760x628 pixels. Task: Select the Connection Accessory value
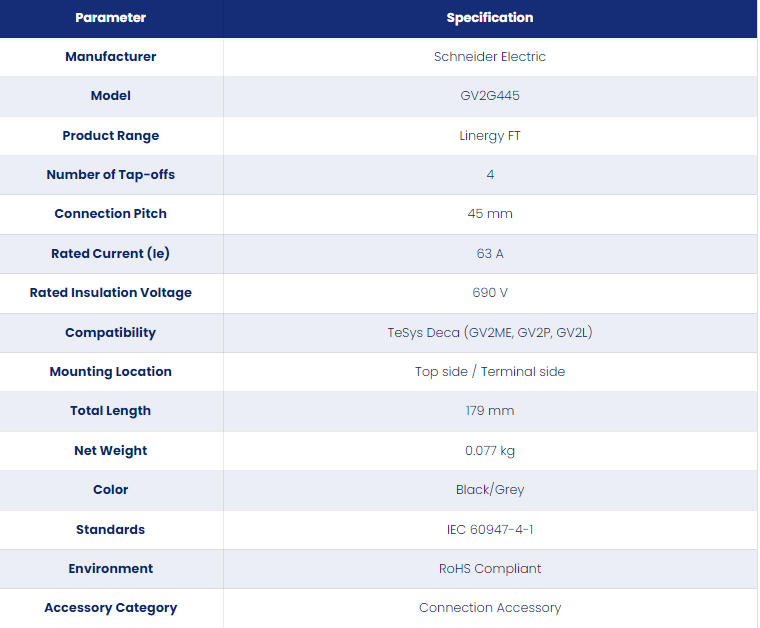[490, 608]
